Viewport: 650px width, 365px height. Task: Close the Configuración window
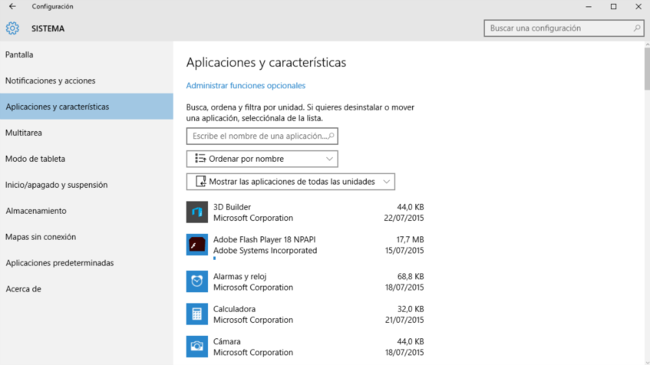click(638, 7)
